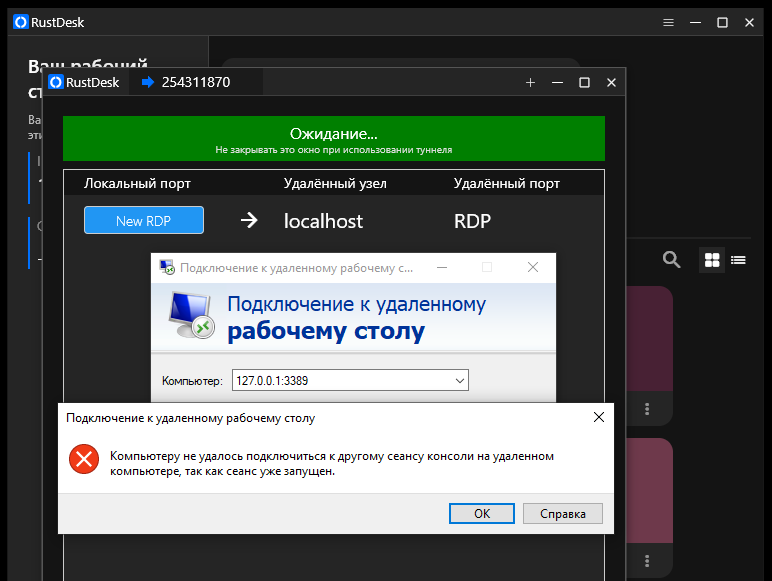Click the RDP window title bar icon
Screen dimensions: 772x581
click(x=167, y=267)
